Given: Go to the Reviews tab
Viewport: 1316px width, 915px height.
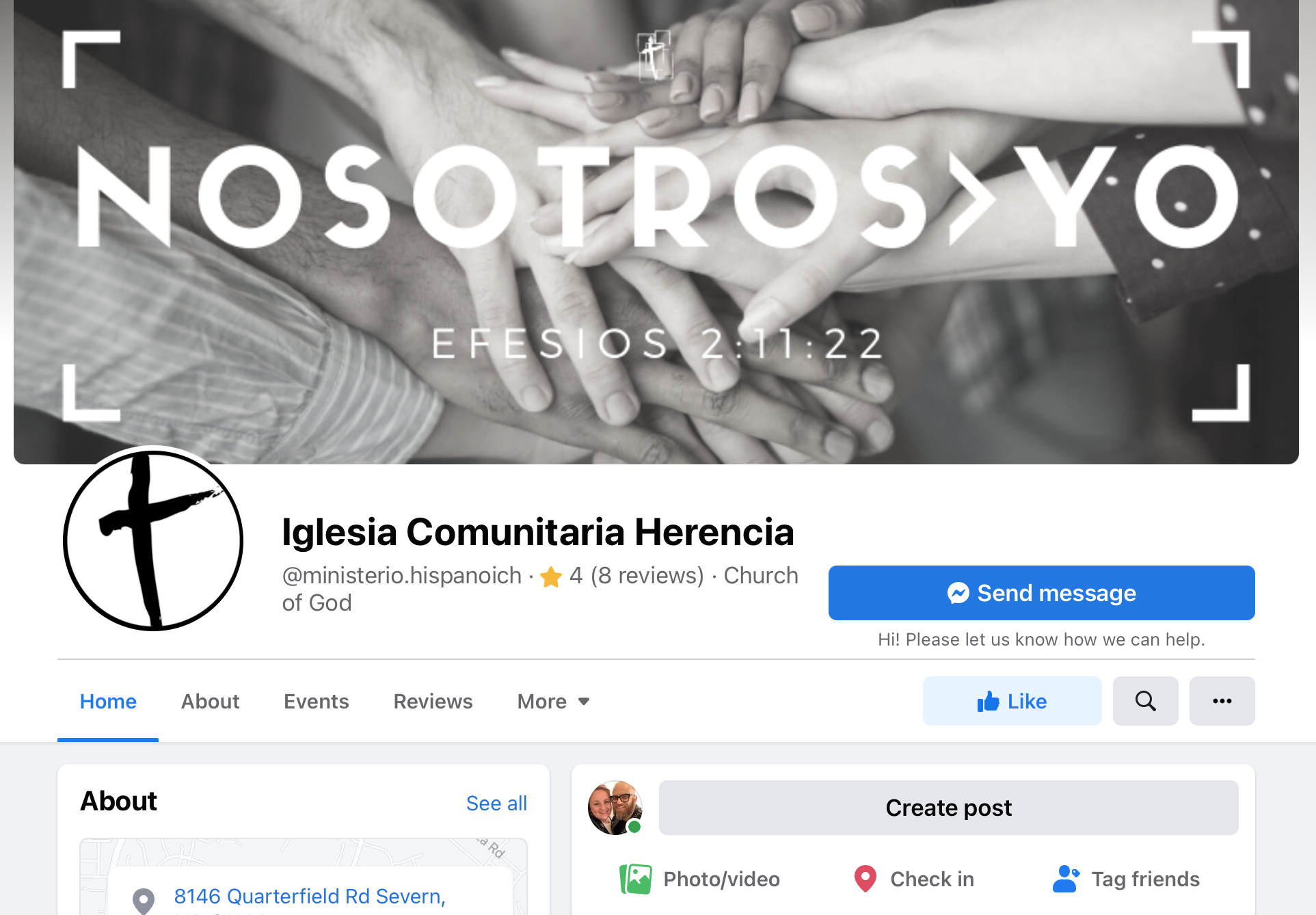Looking at the screenshot, I should tap(433, 701).
